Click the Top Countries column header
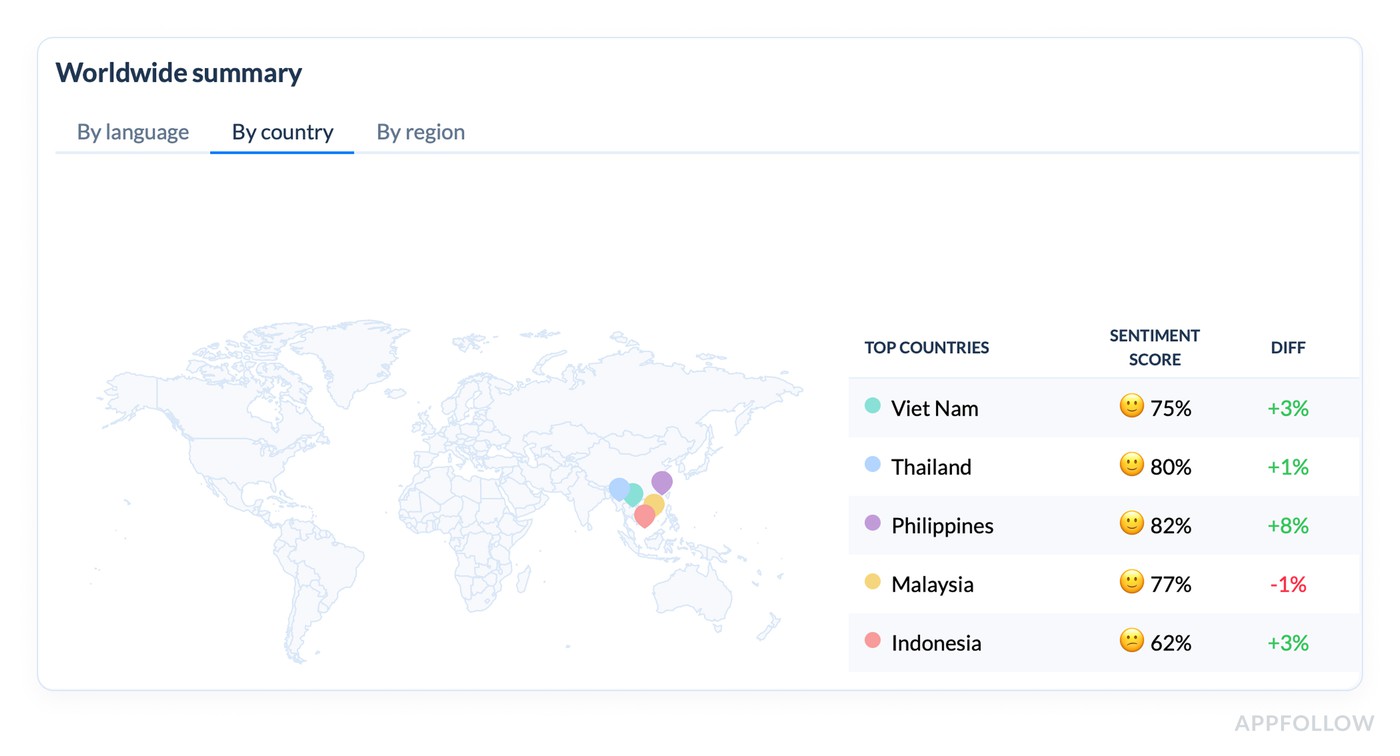This screenshot has height=756, width=1400. tap(926, 347)
